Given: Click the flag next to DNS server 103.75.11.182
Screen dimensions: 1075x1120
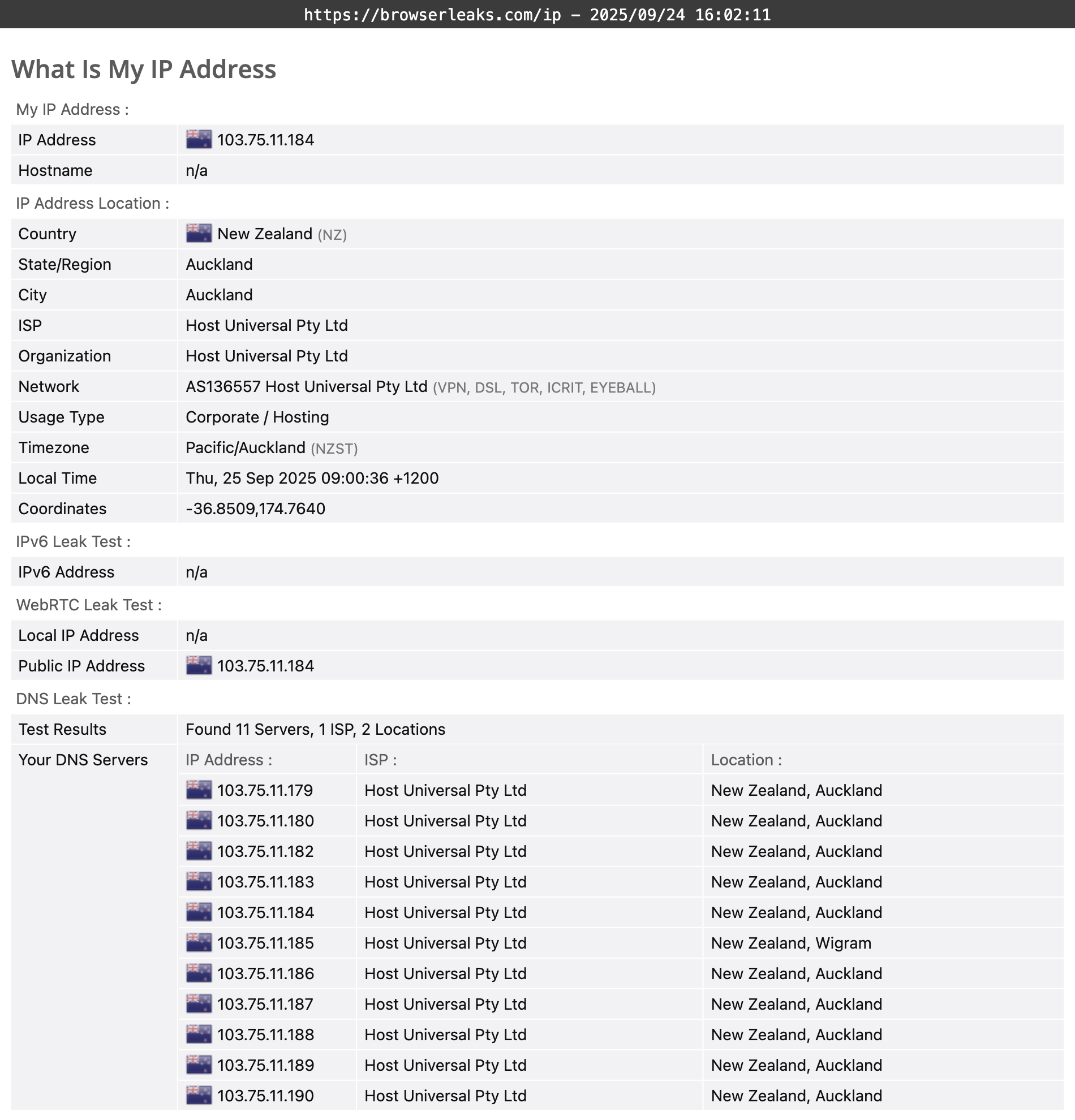Looking at the screenshot, I should [x=199, y=851].
